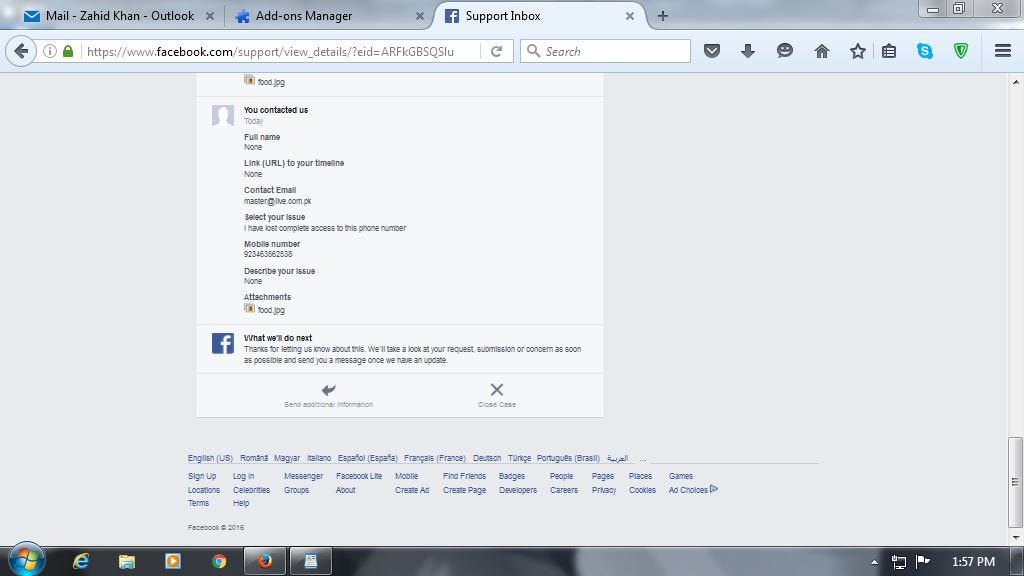Open the Privacy footer link
Image resolution: width=1024 pixels, height=576 pixels.
pyautogui.click(x=604, y=490)
